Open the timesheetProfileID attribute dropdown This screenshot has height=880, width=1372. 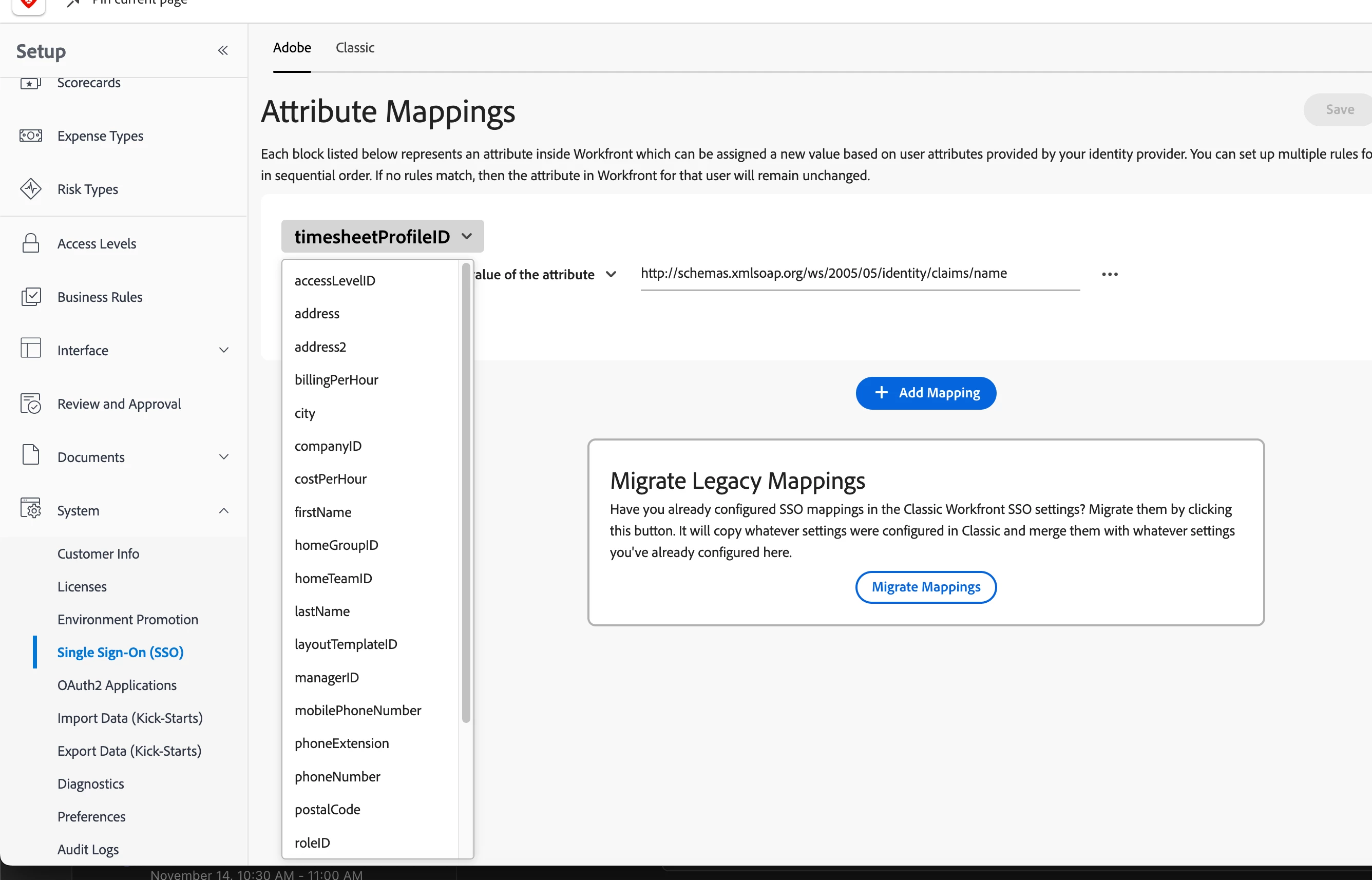point(383,237)
